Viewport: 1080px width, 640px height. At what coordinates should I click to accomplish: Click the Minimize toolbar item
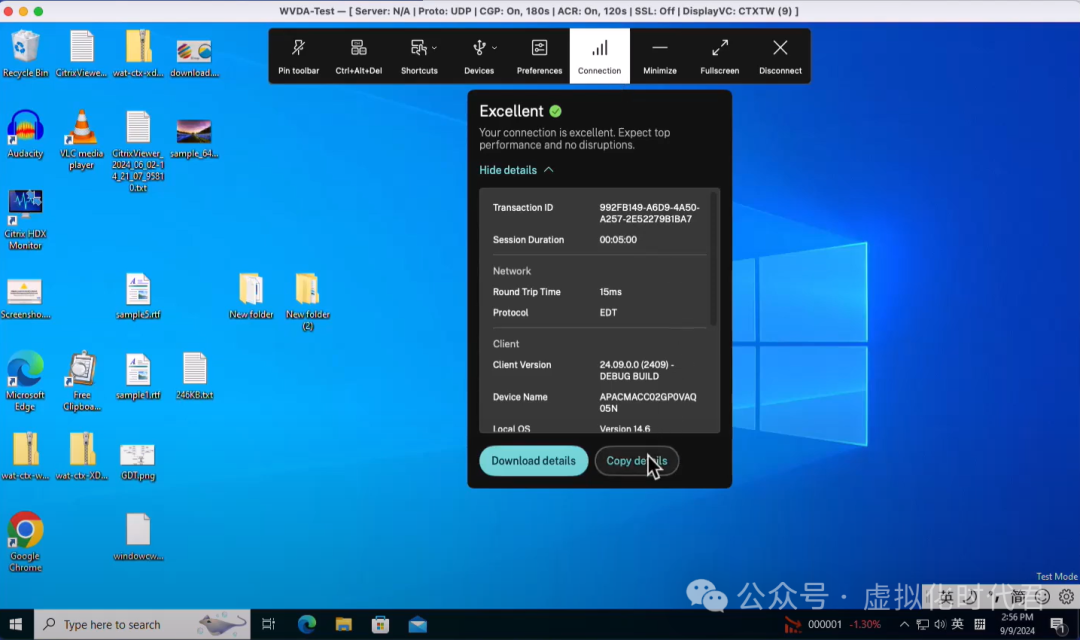coord(660,56)
